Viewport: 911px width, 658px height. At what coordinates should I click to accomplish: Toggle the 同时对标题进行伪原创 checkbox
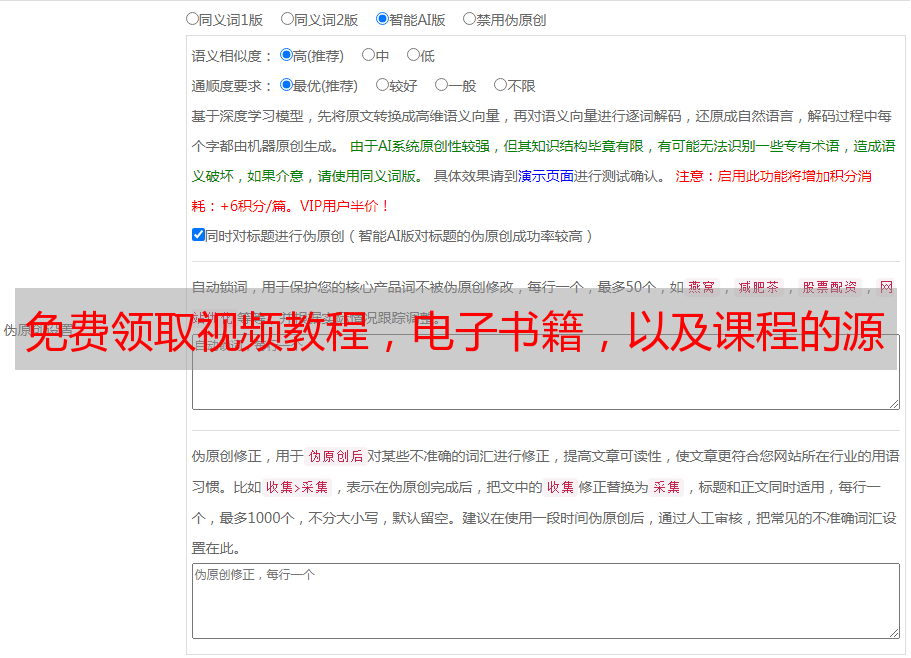tap(198, 235)
